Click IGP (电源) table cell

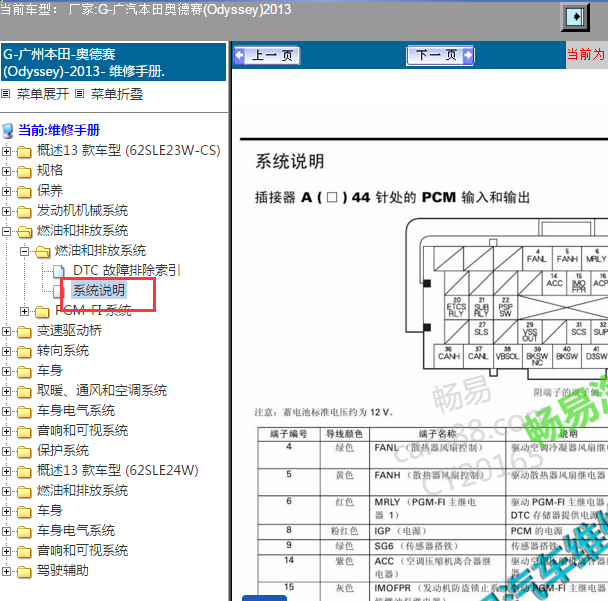click(438, 532)
